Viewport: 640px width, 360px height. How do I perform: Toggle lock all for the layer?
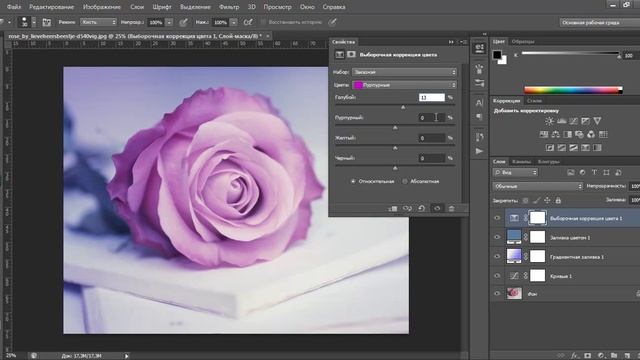click(x=558, y=200)
